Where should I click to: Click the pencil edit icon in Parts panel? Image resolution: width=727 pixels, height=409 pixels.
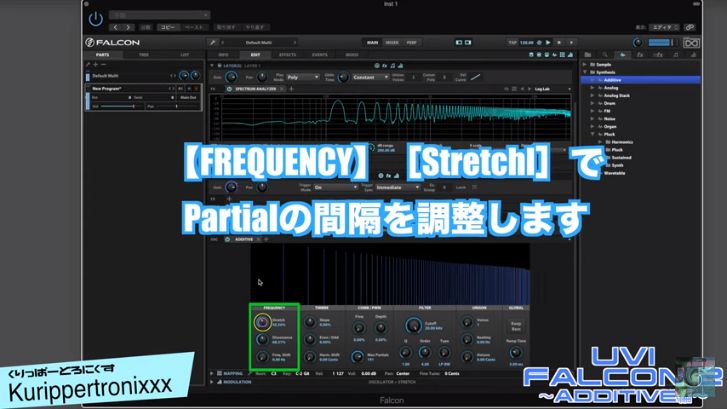pyautogui.click(x=88, y=64)
